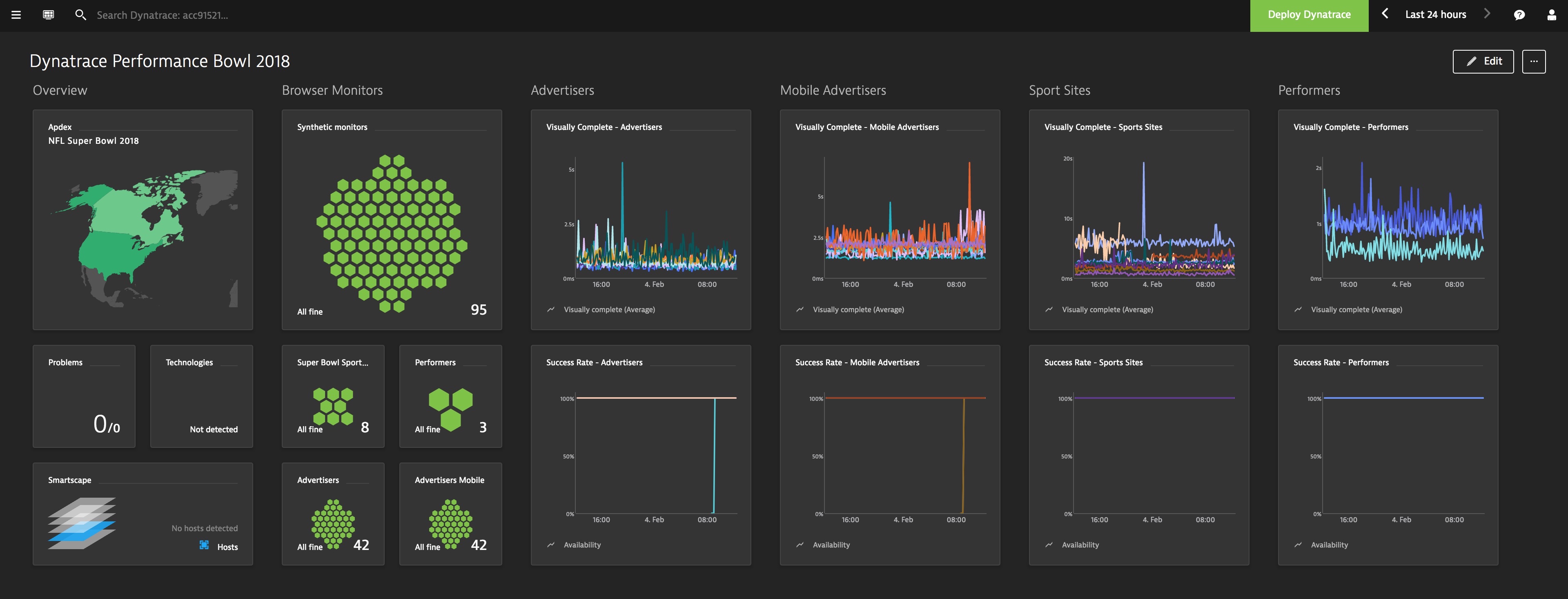Open Success Rate - Performers title

pos(1341,362)
